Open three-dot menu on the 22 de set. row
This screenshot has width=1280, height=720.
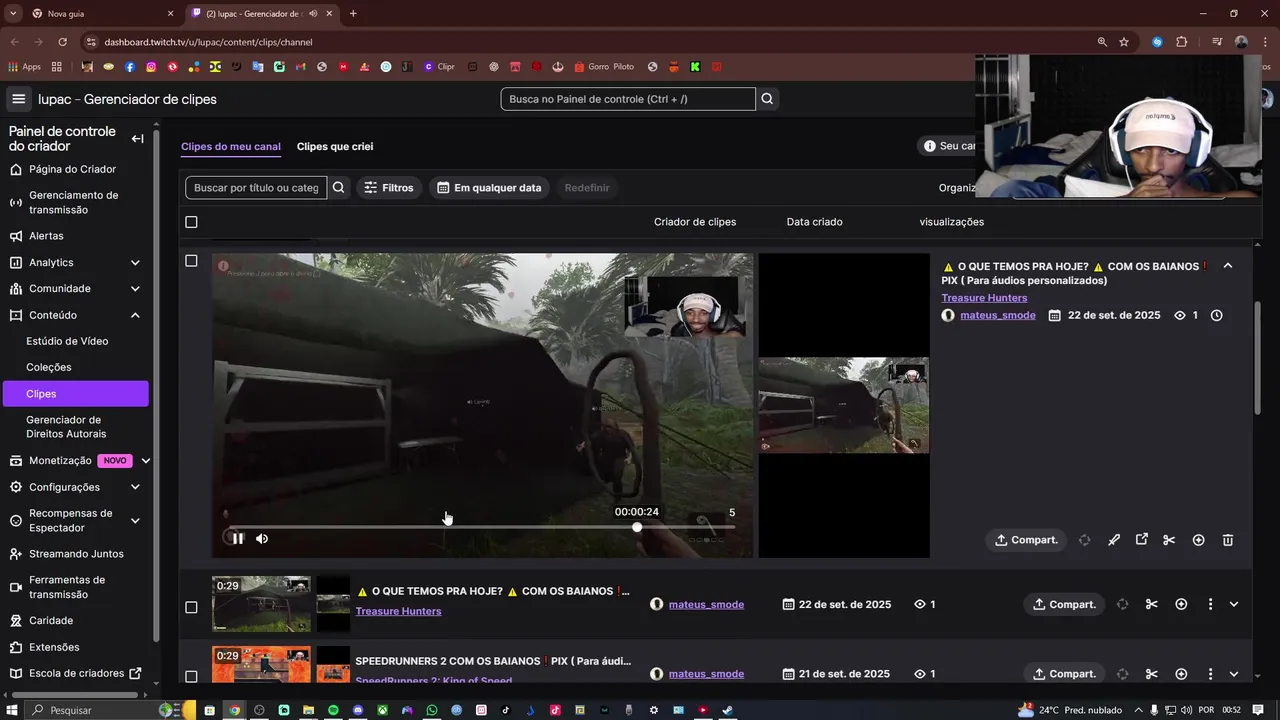(1210, 604)
